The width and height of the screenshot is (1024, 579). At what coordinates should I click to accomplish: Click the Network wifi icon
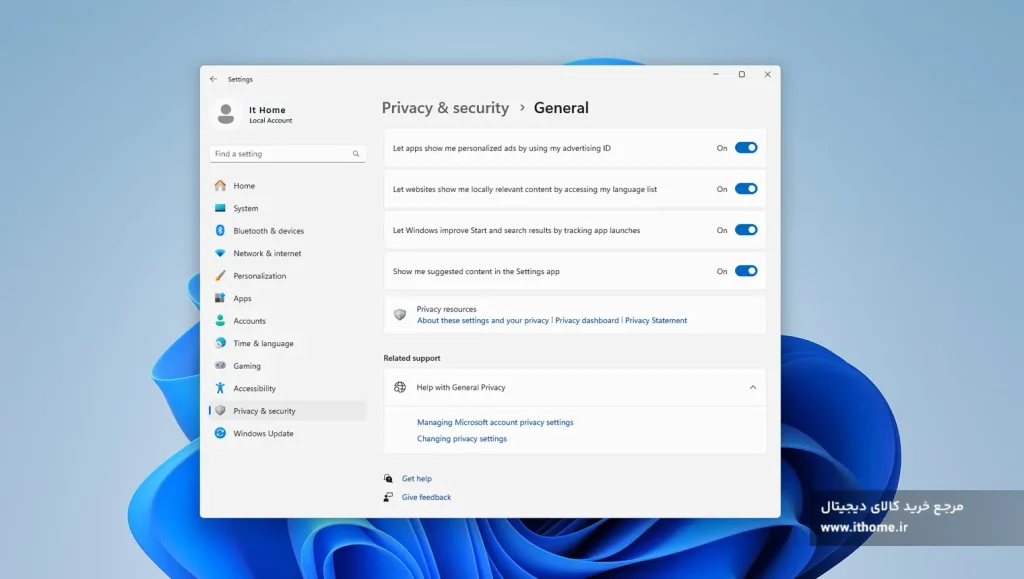click(x=220, y=253)
